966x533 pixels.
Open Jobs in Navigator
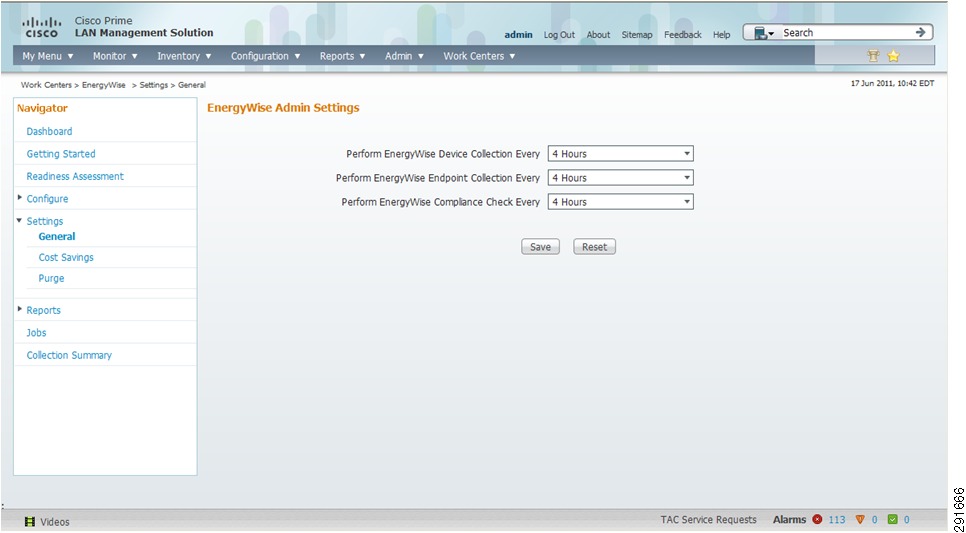tap(36, 333)
